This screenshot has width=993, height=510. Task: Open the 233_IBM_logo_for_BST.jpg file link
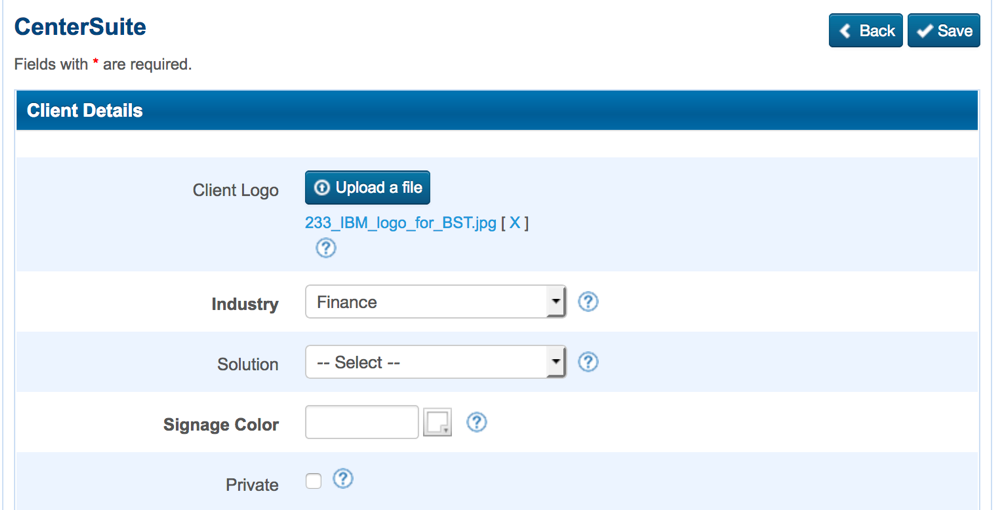point(400,223)
